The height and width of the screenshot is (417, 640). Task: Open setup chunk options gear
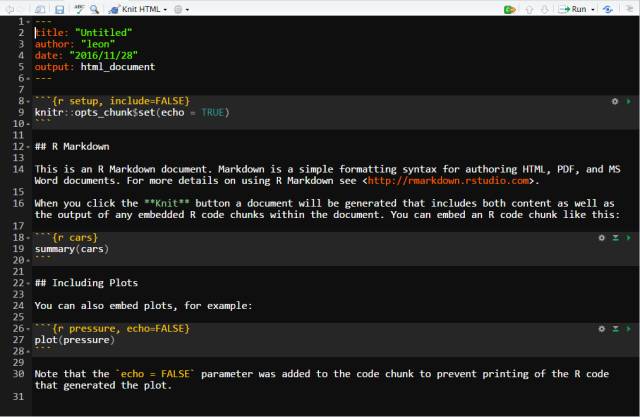click(x=615, y=101)
